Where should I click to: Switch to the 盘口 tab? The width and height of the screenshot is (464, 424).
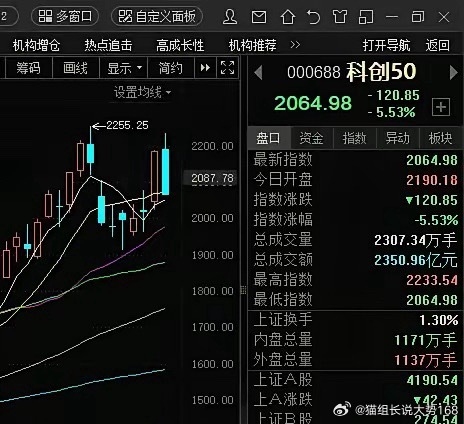(x=269, y=138)
